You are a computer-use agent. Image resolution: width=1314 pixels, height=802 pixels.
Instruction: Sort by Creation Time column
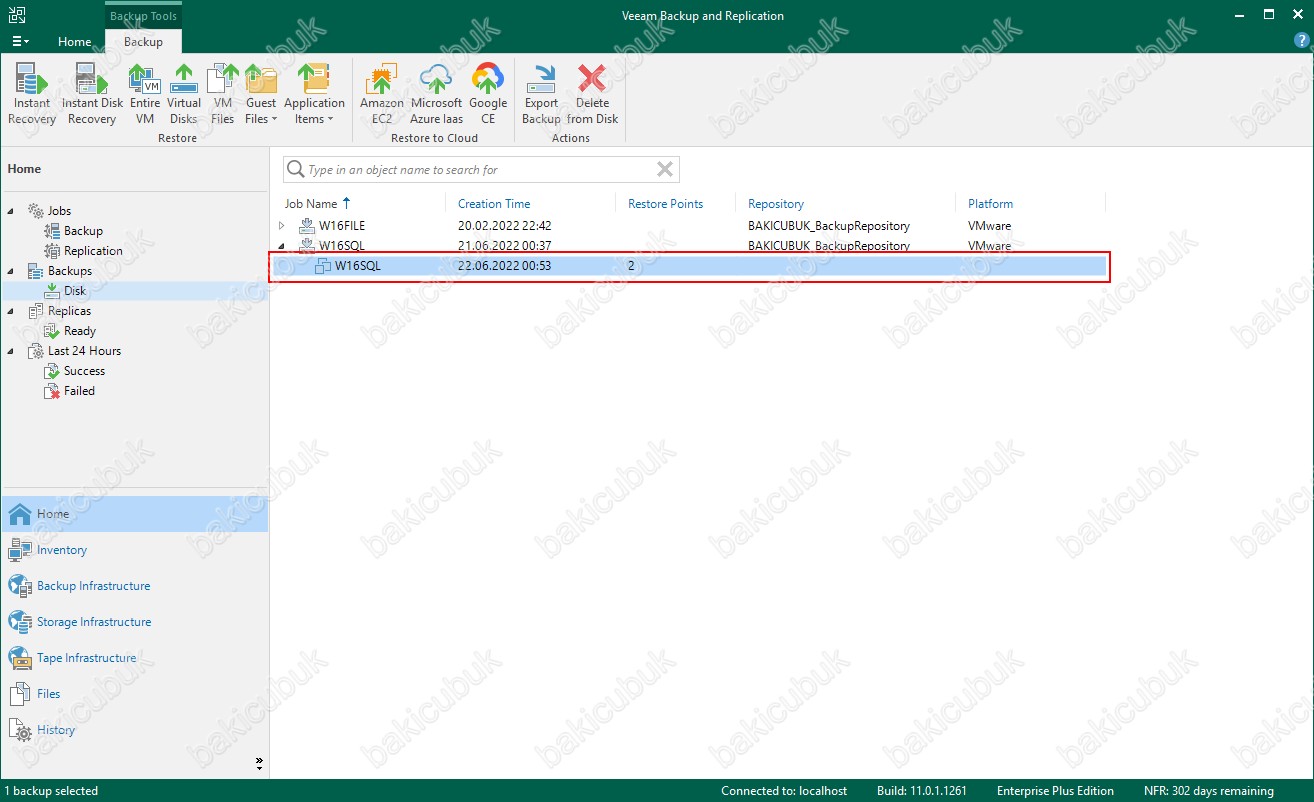coord(494,204)
